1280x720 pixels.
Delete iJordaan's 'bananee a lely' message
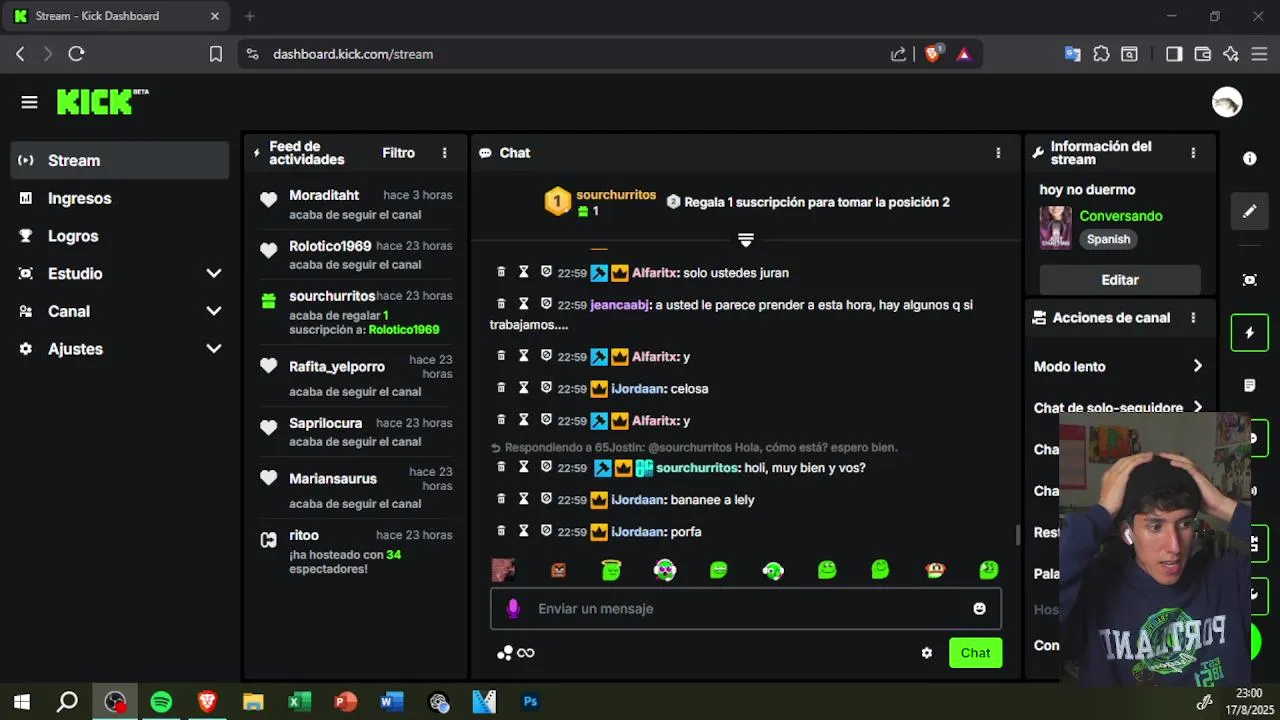coord(502,499)
